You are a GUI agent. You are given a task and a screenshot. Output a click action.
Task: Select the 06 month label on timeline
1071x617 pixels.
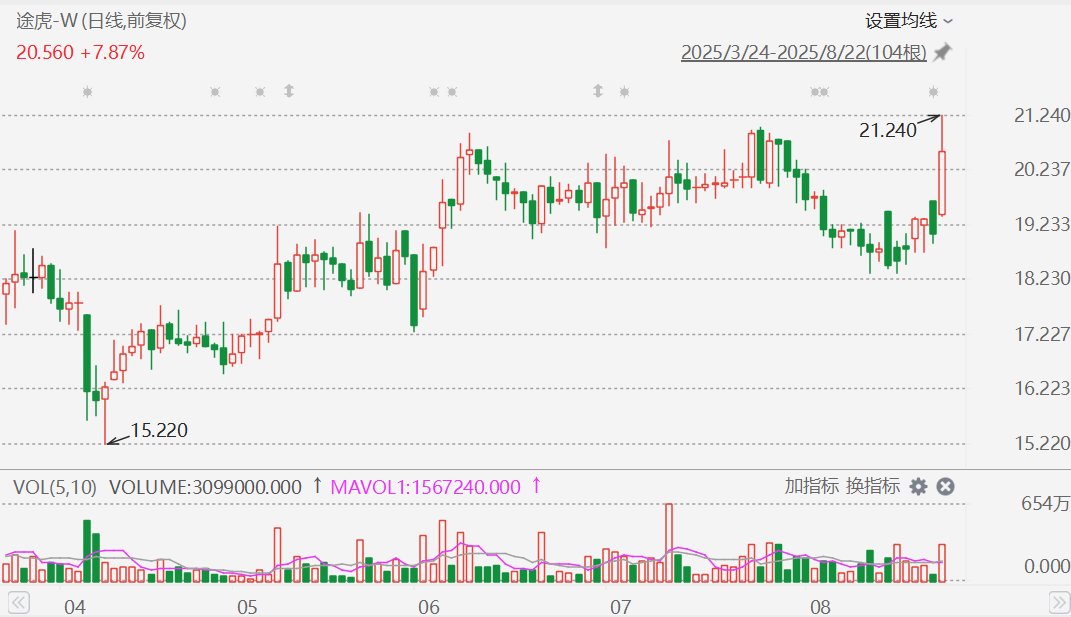[428, 607]
